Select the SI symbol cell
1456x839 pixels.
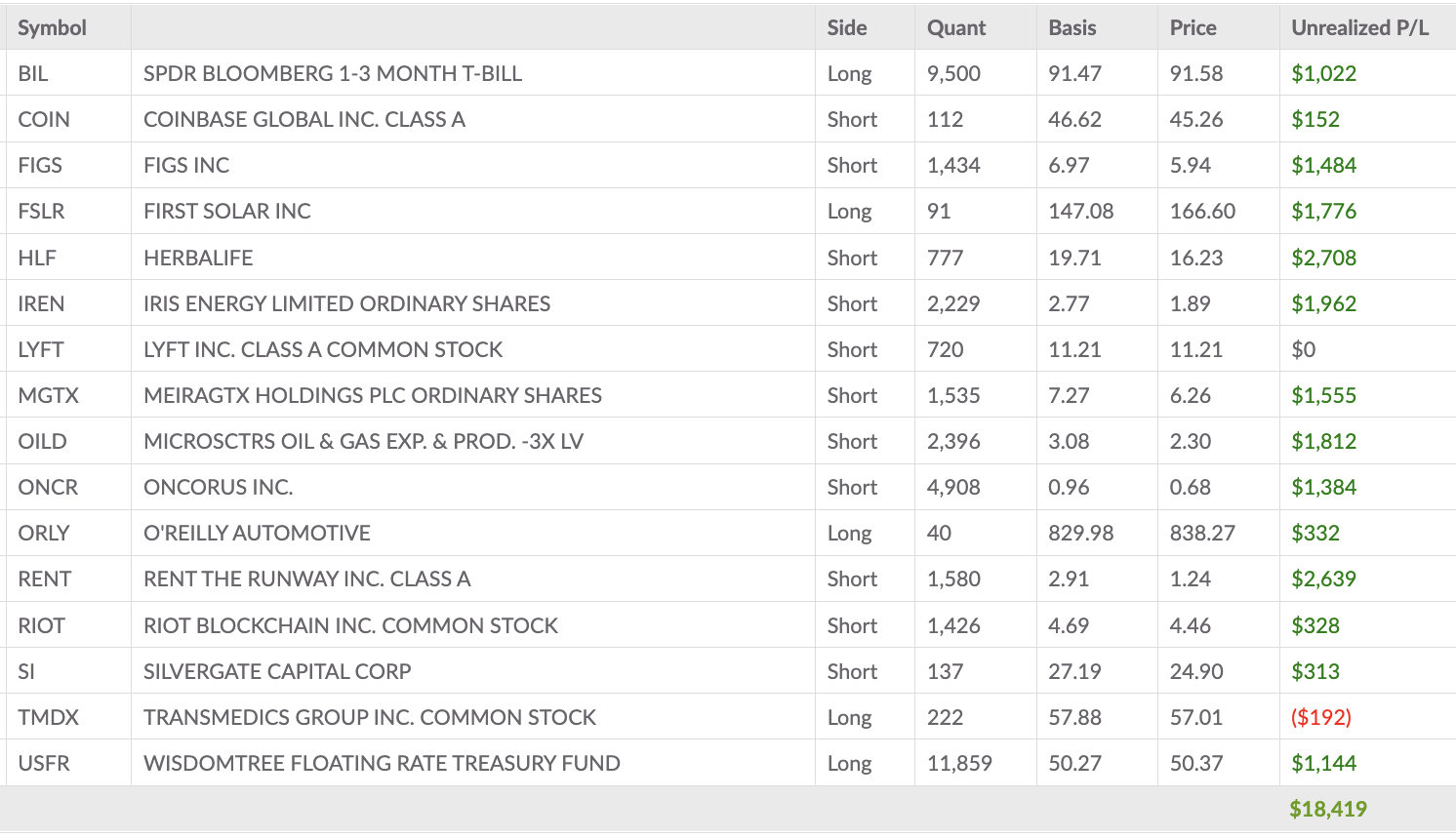(26, 671)
